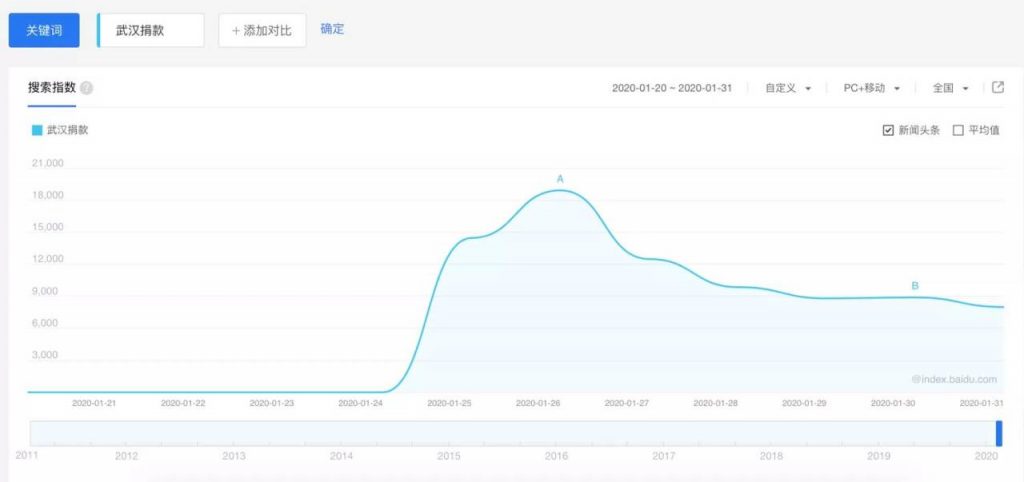Viewport: 1024px width, 482px height.
Task: Click news marker B on the chart
Action: point(914,286)
